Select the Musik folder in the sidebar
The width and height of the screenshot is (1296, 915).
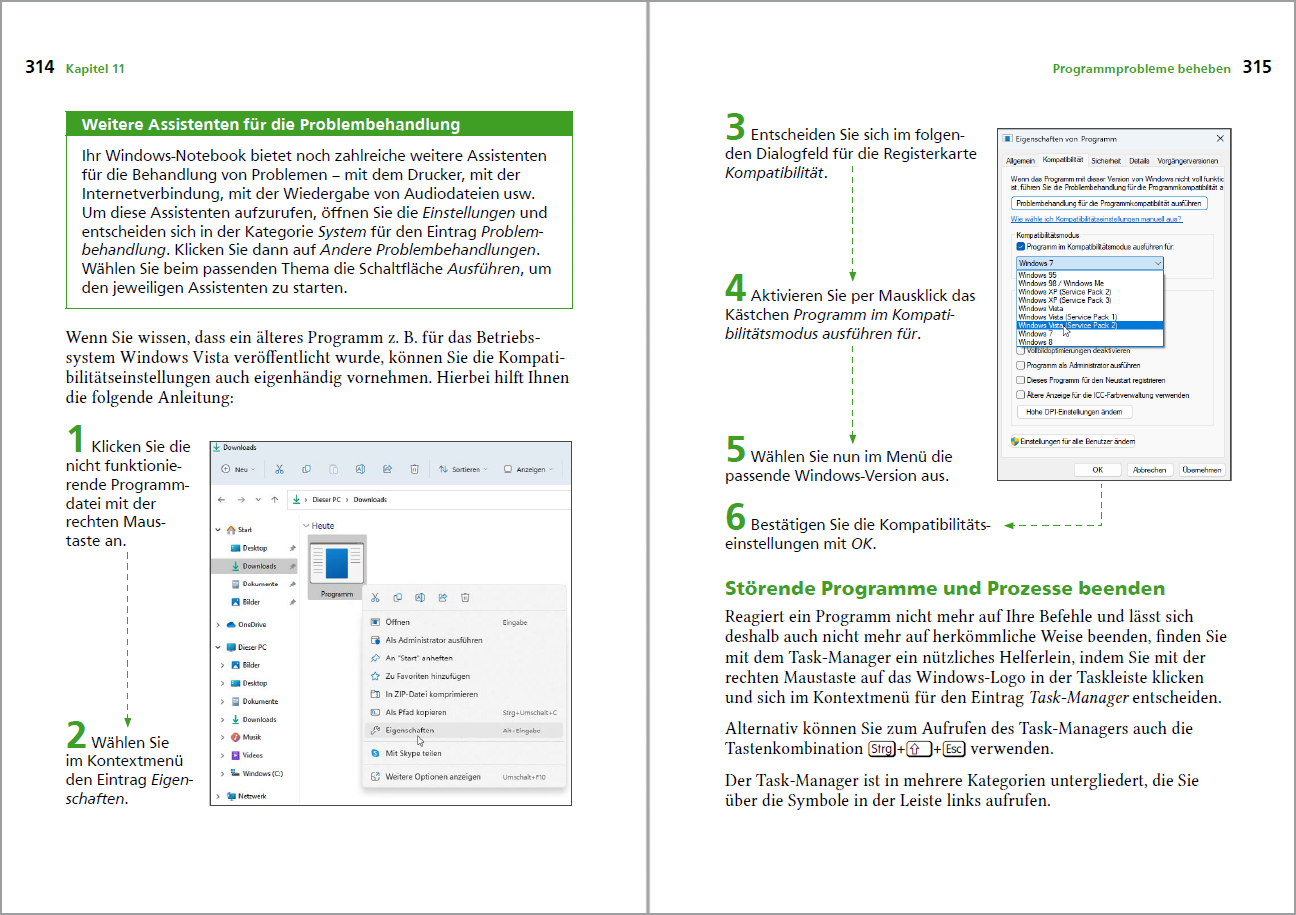[251, 737]
